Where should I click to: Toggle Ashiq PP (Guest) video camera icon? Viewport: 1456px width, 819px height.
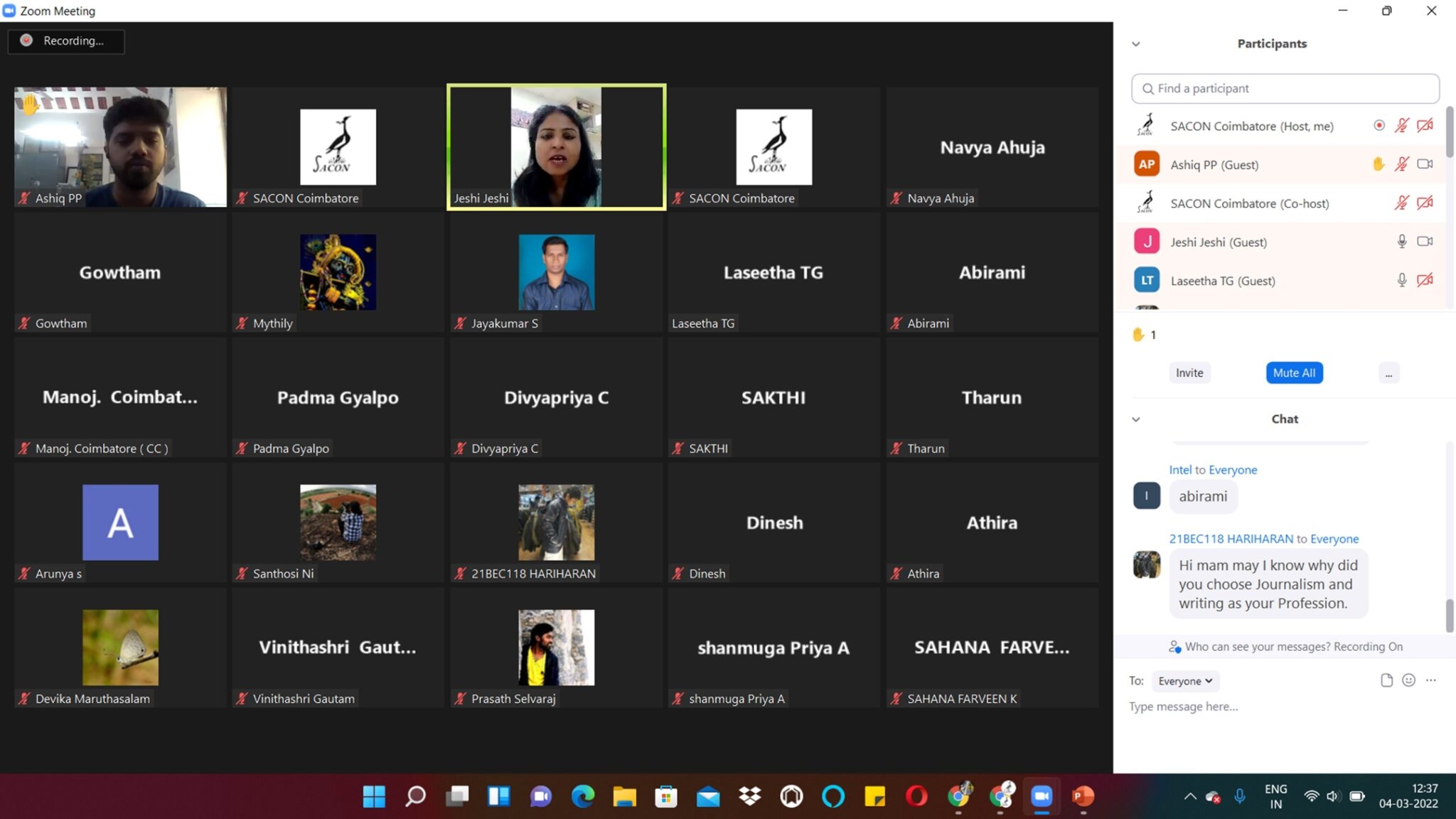pyautogui.click(x=1425, y=164)
